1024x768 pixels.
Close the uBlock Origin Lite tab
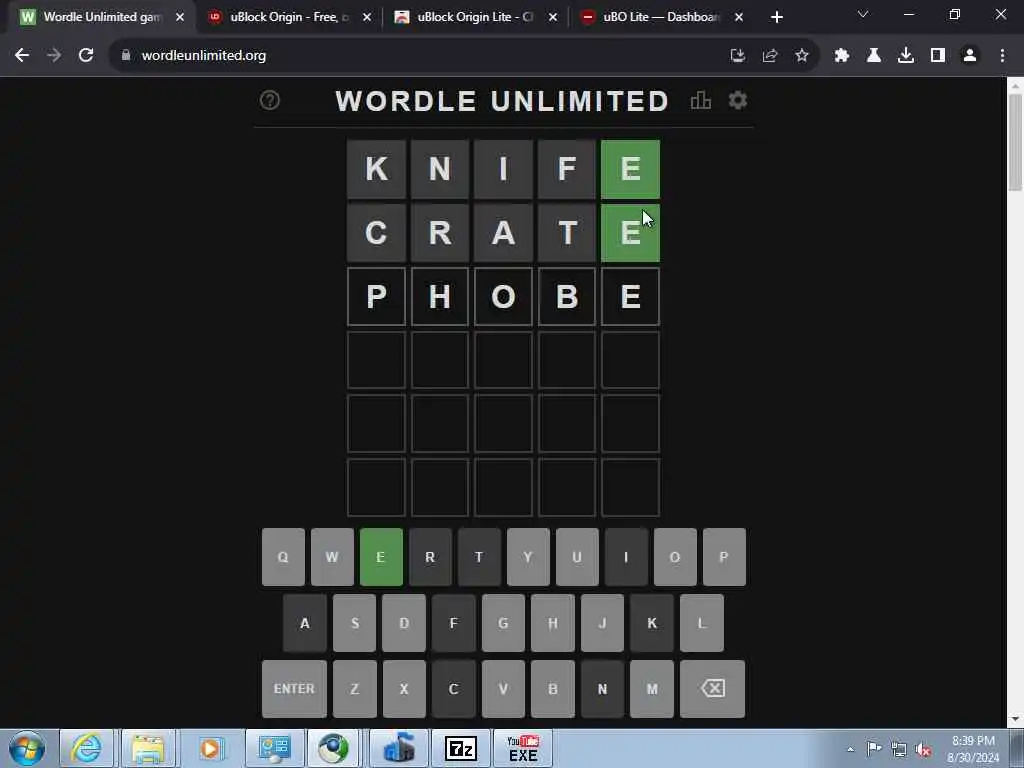tap(552, 17)
